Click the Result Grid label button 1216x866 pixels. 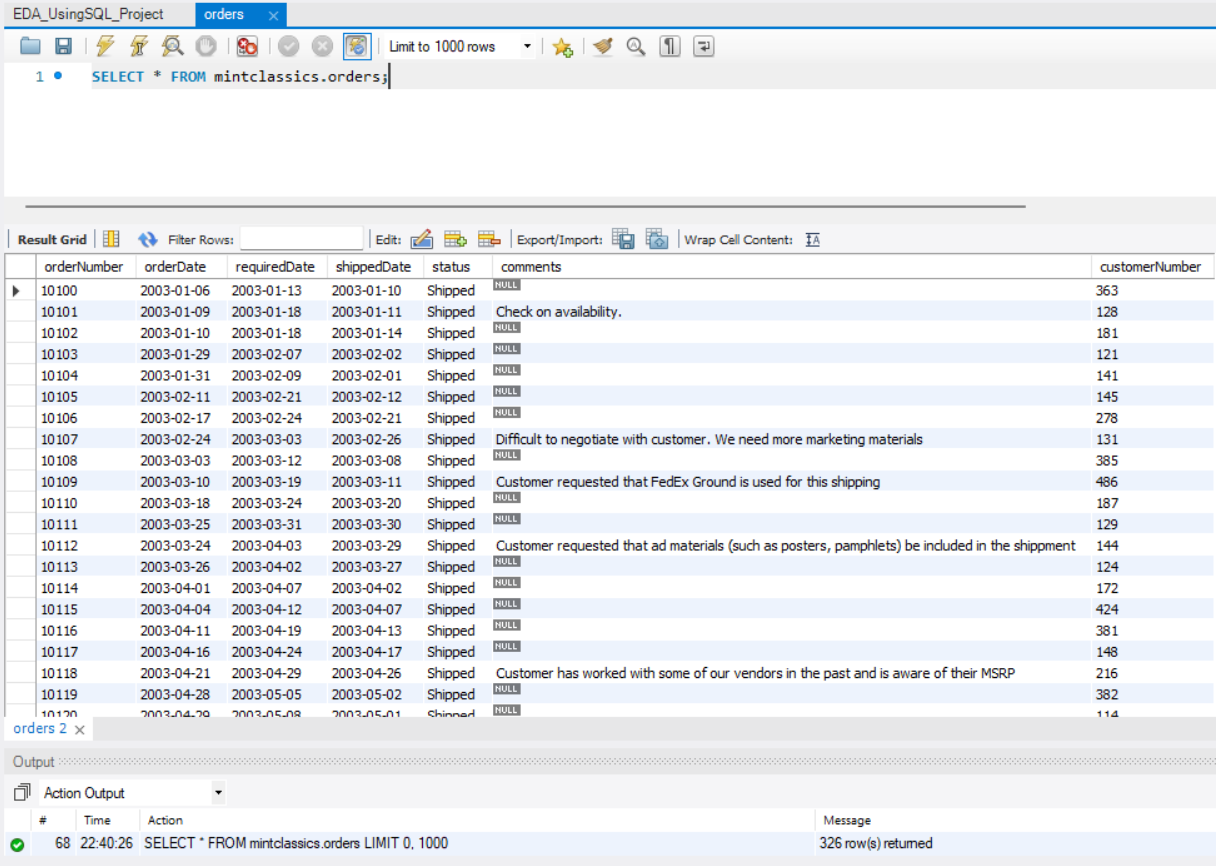point(52,239)
